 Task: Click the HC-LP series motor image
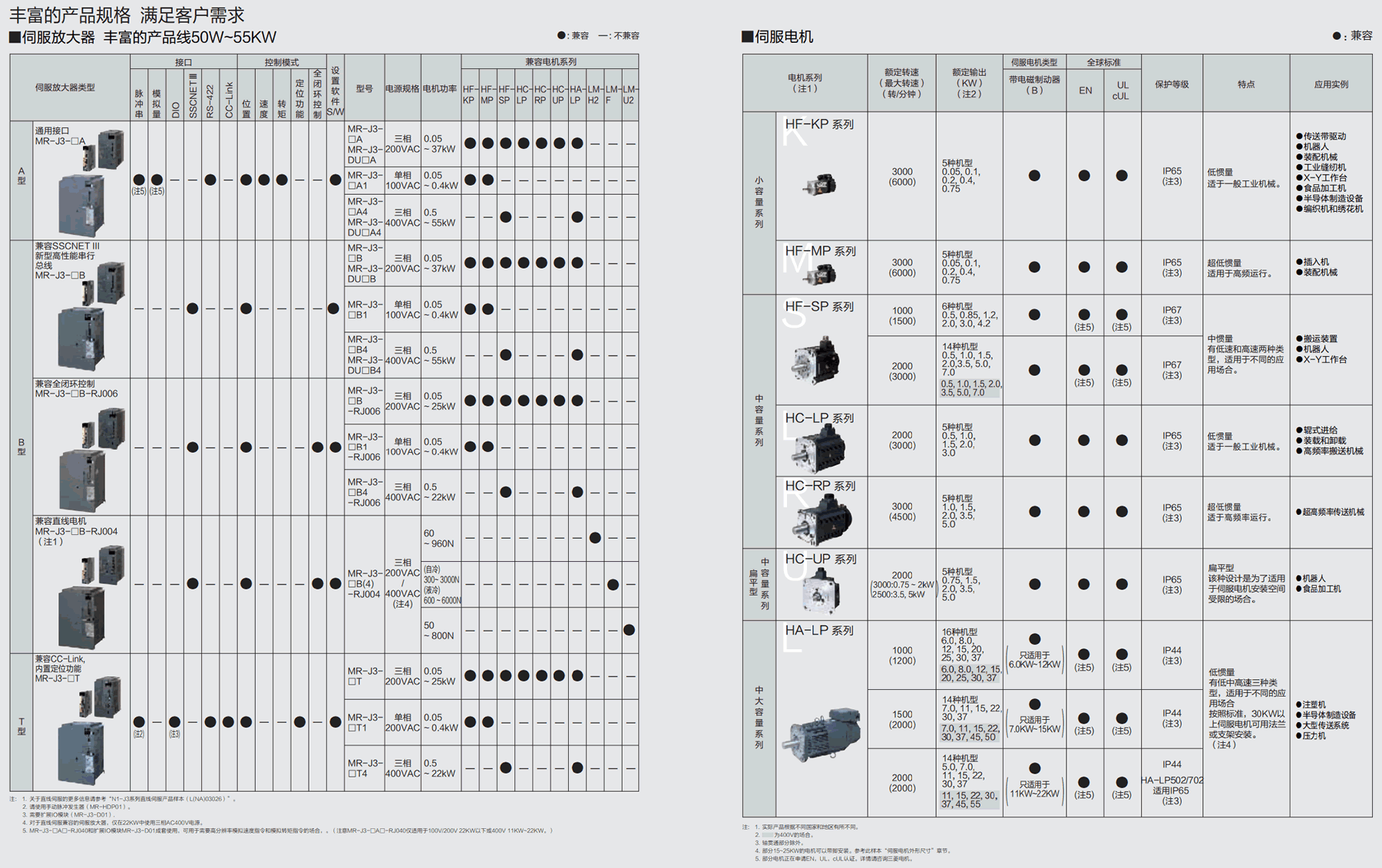[x=818, y=448]
